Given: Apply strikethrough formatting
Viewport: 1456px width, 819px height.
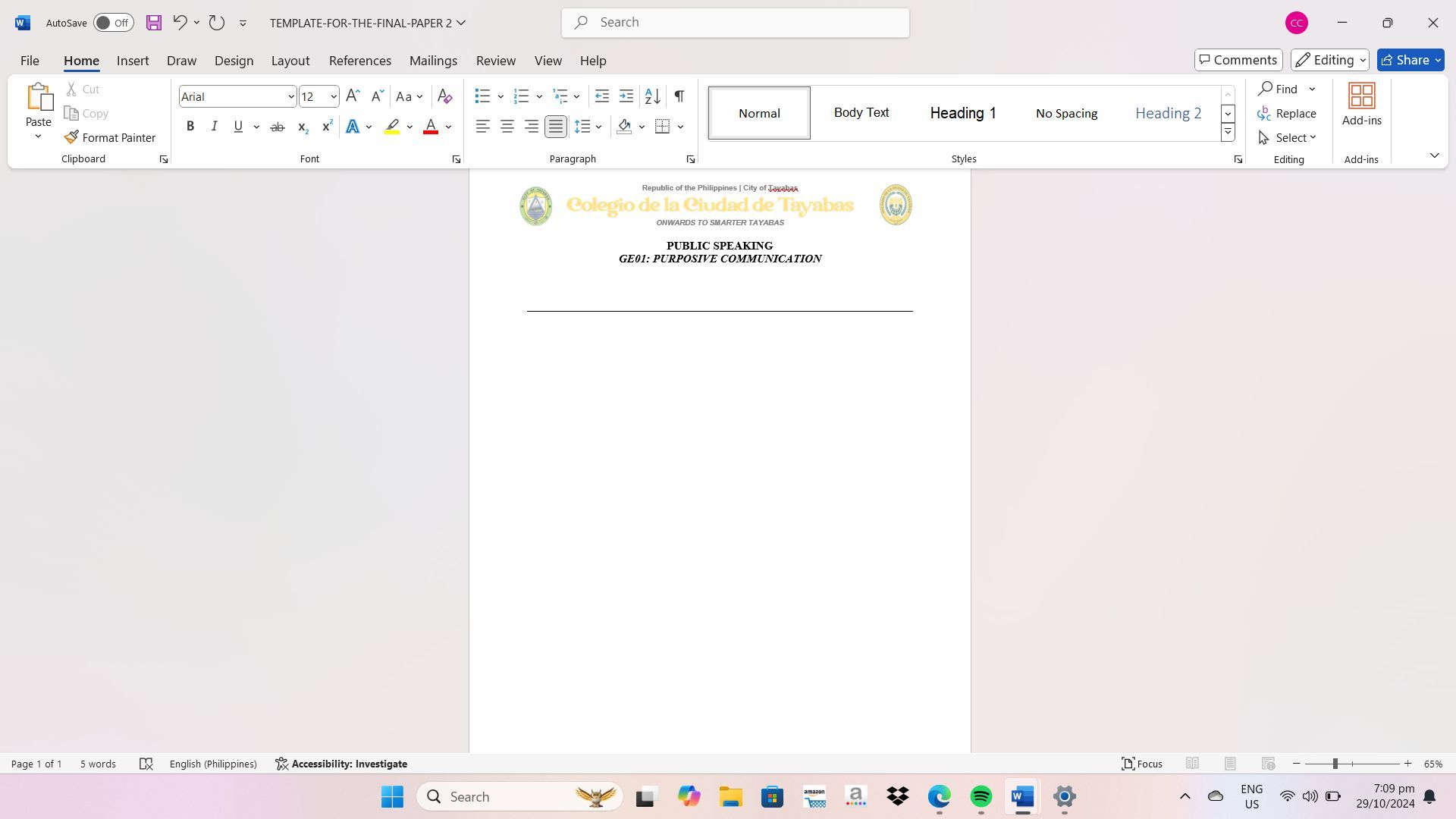Looking at the screenshot, I should [278, 127].
